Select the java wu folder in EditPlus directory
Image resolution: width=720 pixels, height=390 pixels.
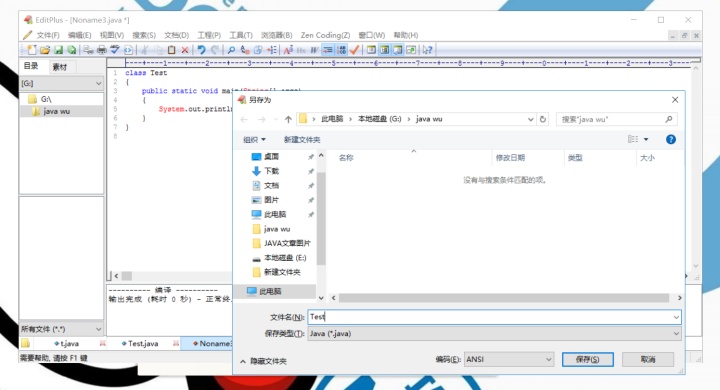point(56,111)
